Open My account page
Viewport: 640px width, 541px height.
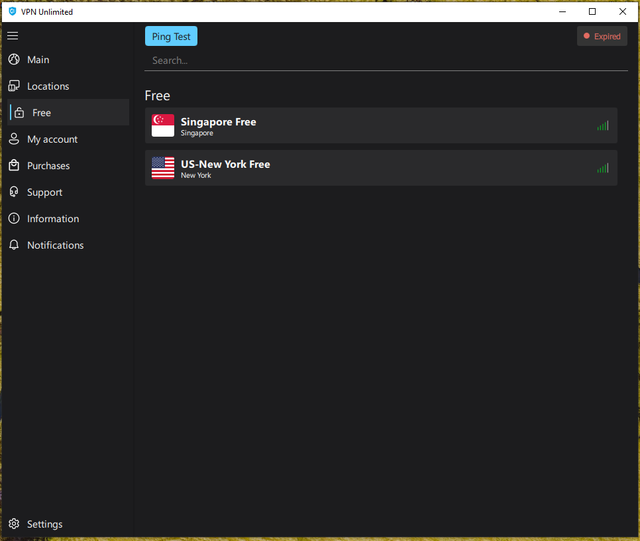[68, 139]
